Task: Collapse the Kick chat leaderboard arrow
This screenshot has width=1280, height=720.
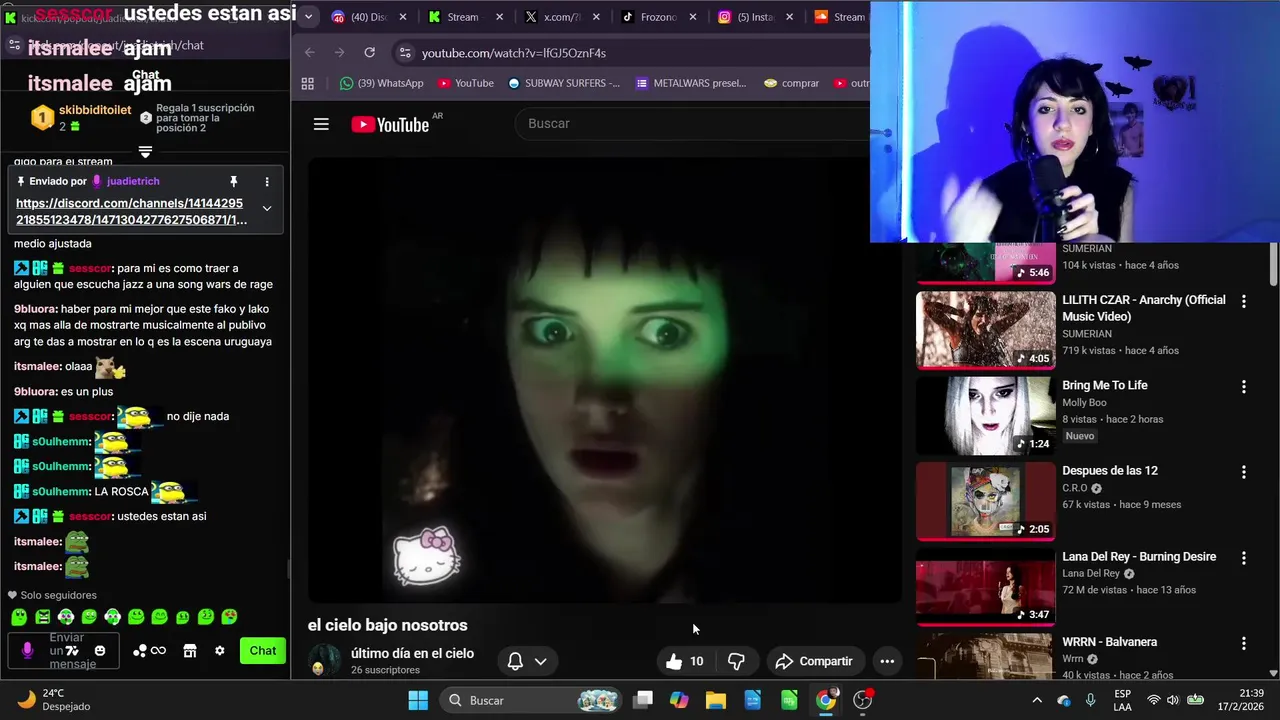Action: click(x=145, y=152)
